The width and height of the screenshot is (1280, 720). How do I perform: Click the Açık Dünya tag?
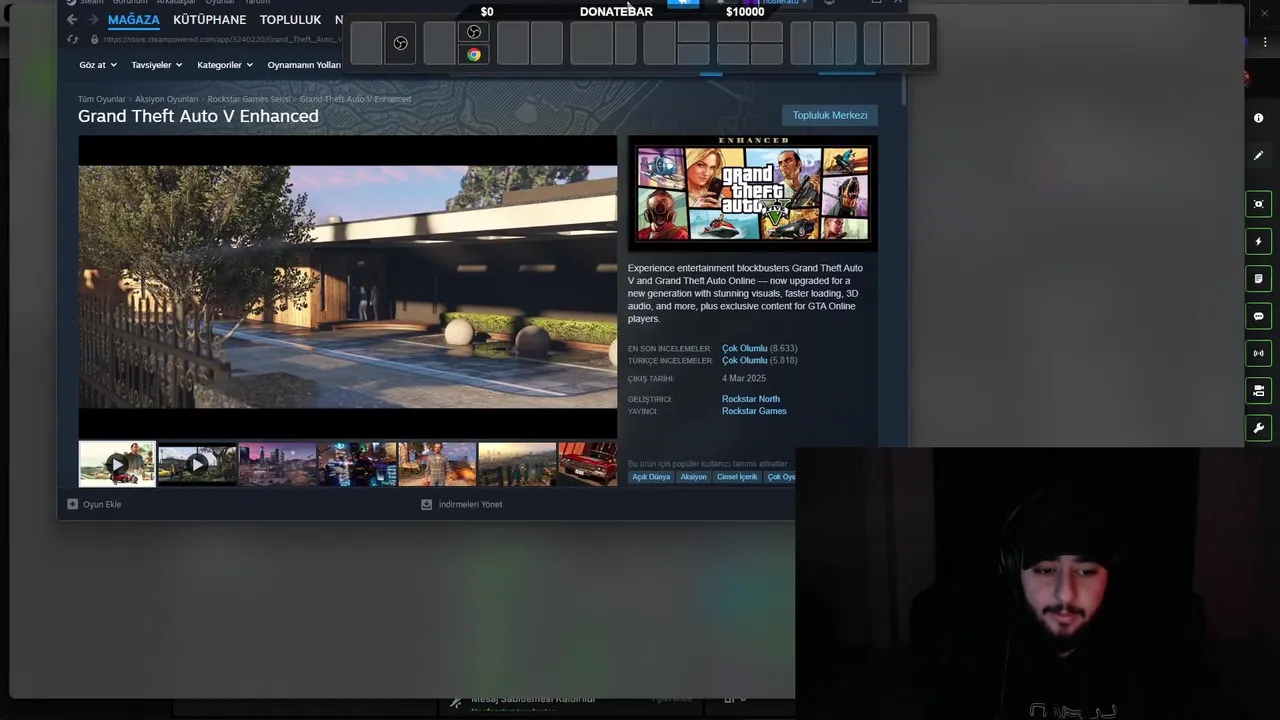(x=651, y=477)
